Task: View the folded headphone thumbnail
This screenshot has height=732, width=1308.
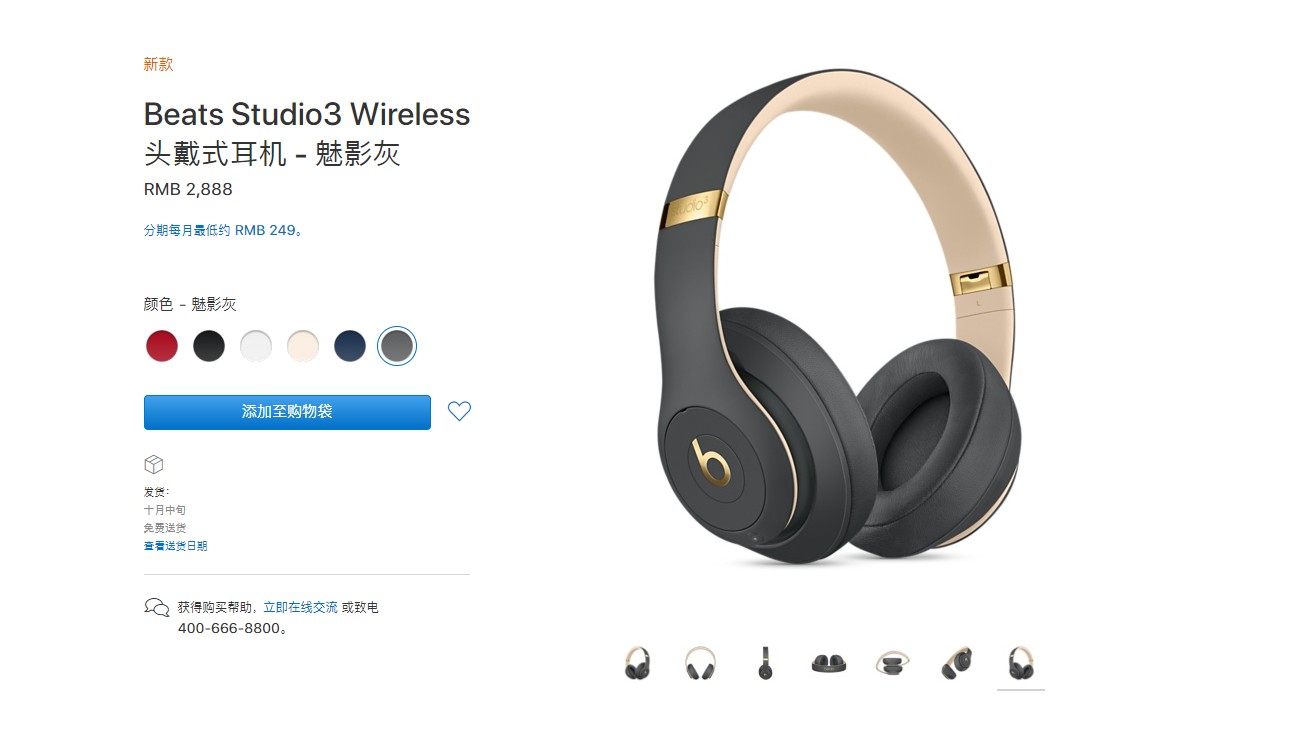Action: click(828, 663)
